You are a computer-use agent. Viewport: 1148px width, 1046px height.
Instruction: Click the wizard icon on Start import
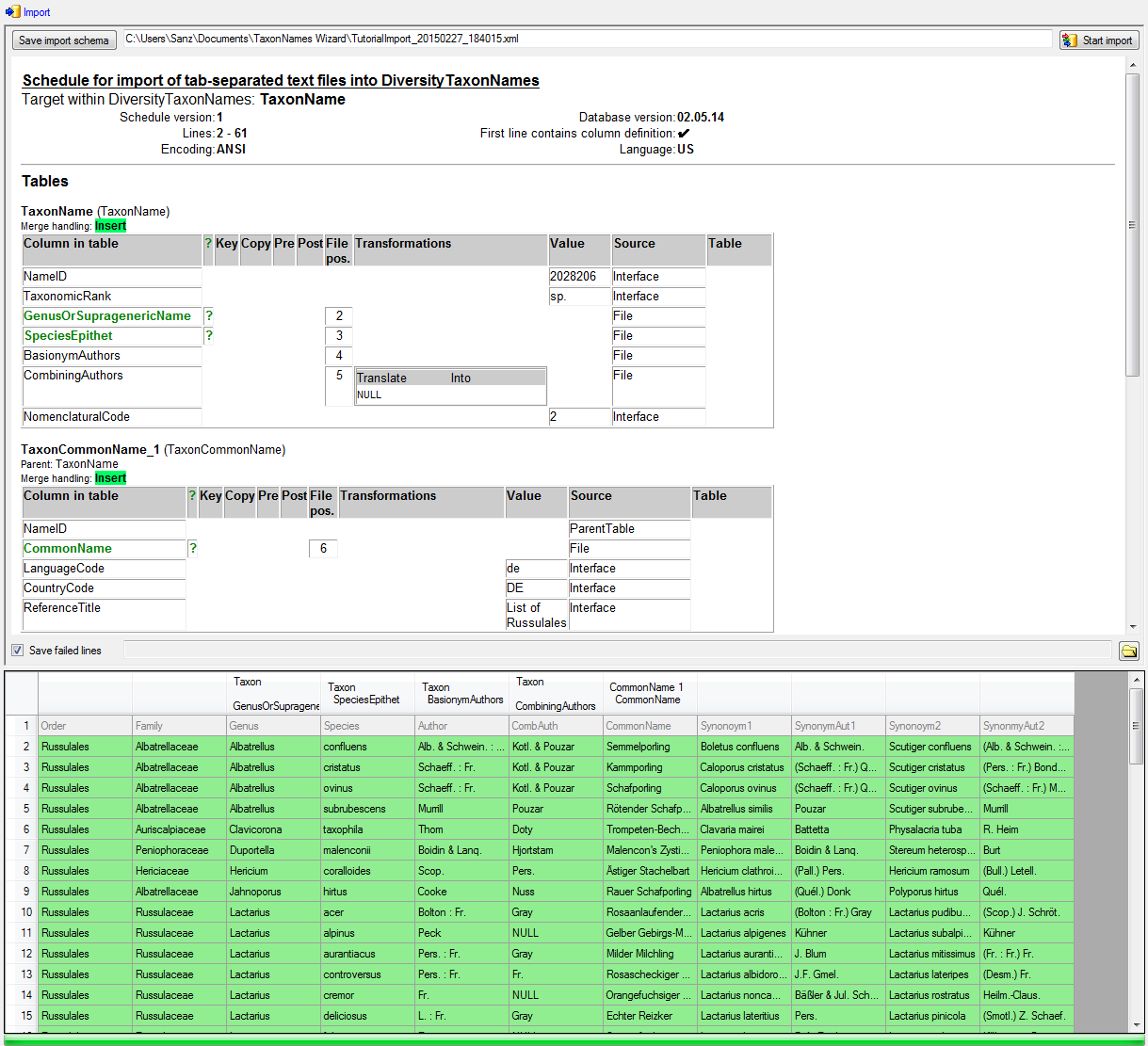[x=1069, y=40]
